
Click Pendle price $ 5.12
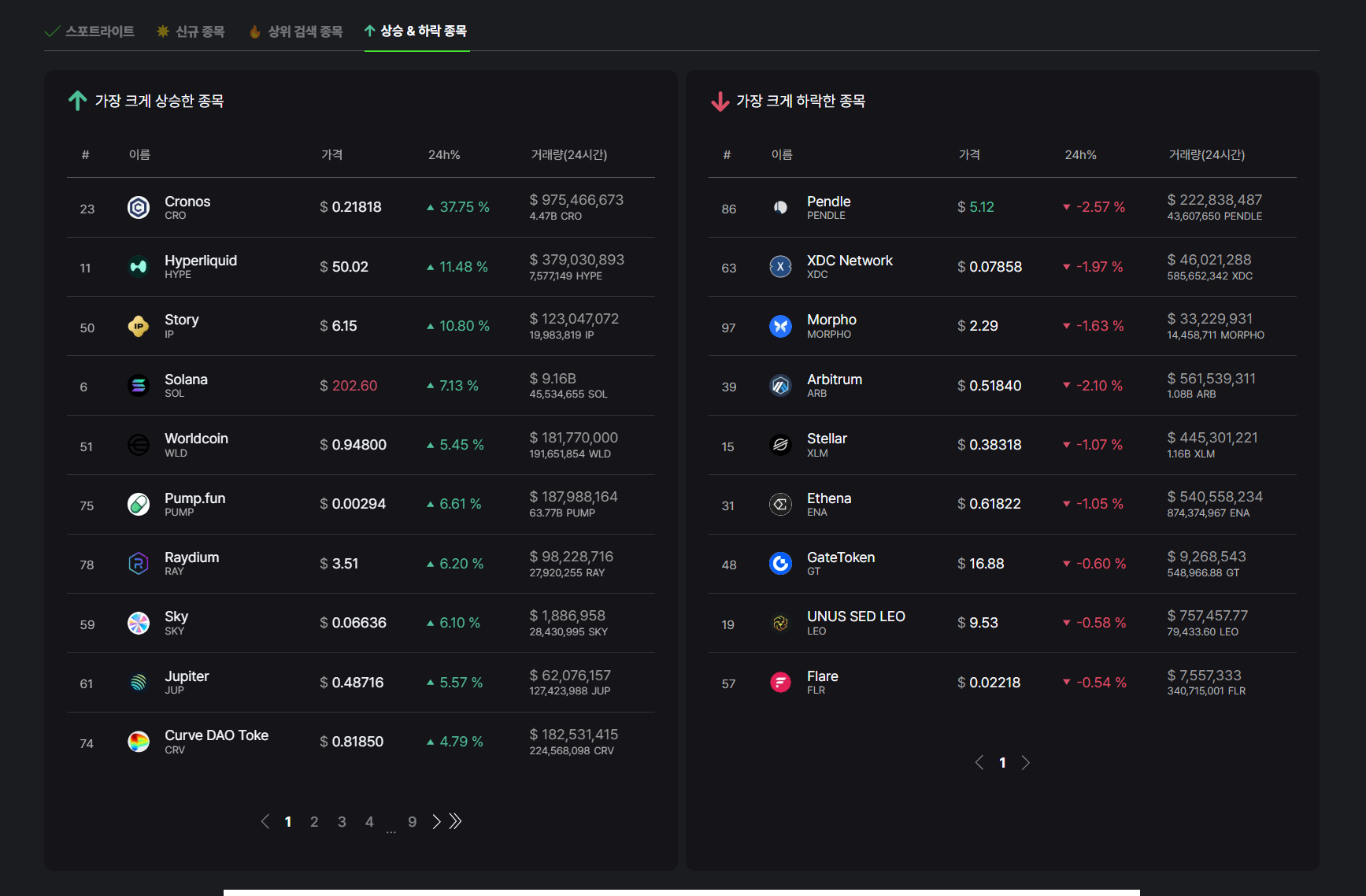tap(975, 207)
